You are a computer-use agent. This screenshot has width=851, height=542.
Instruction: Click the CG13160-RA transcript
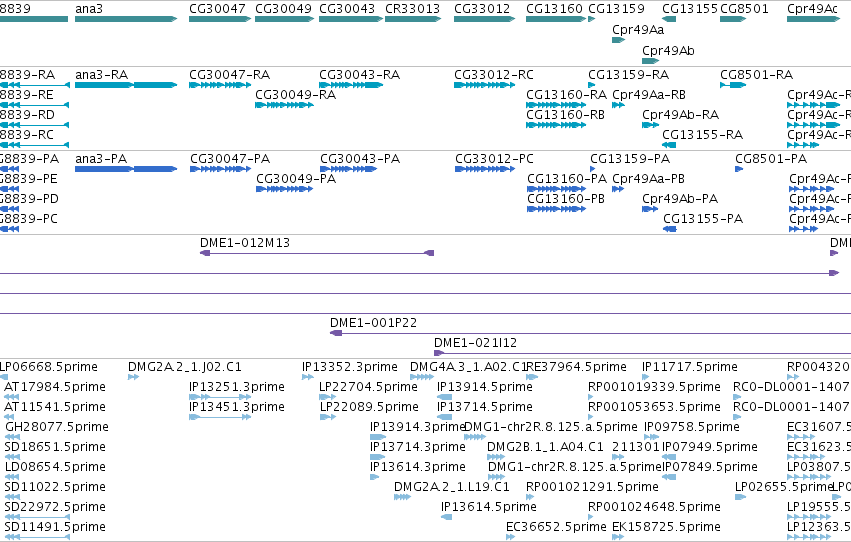[556, 105]
